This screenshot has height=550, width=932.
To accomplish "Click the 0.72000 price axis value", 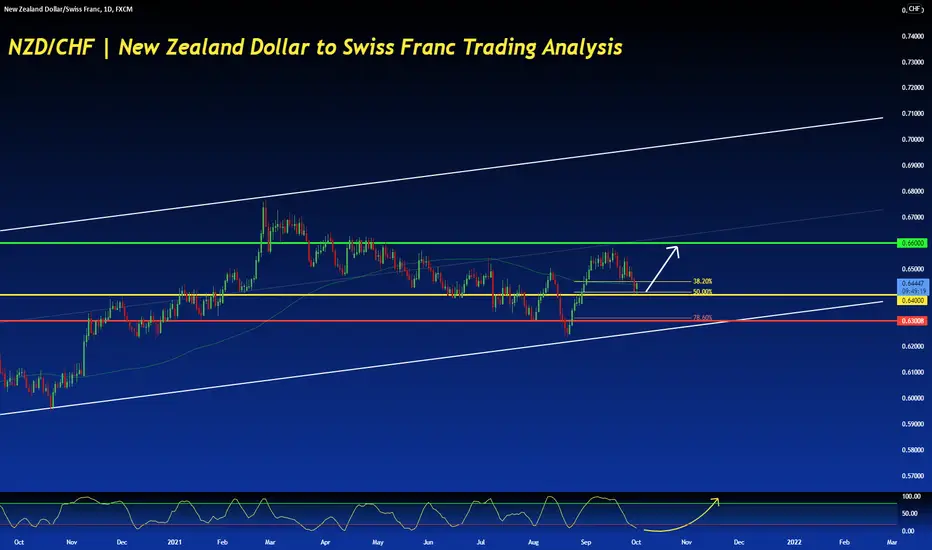I will (x=913, y=87).
